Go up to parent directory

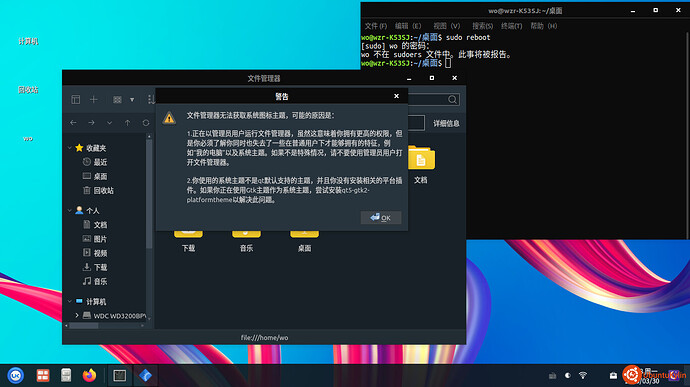127,123
